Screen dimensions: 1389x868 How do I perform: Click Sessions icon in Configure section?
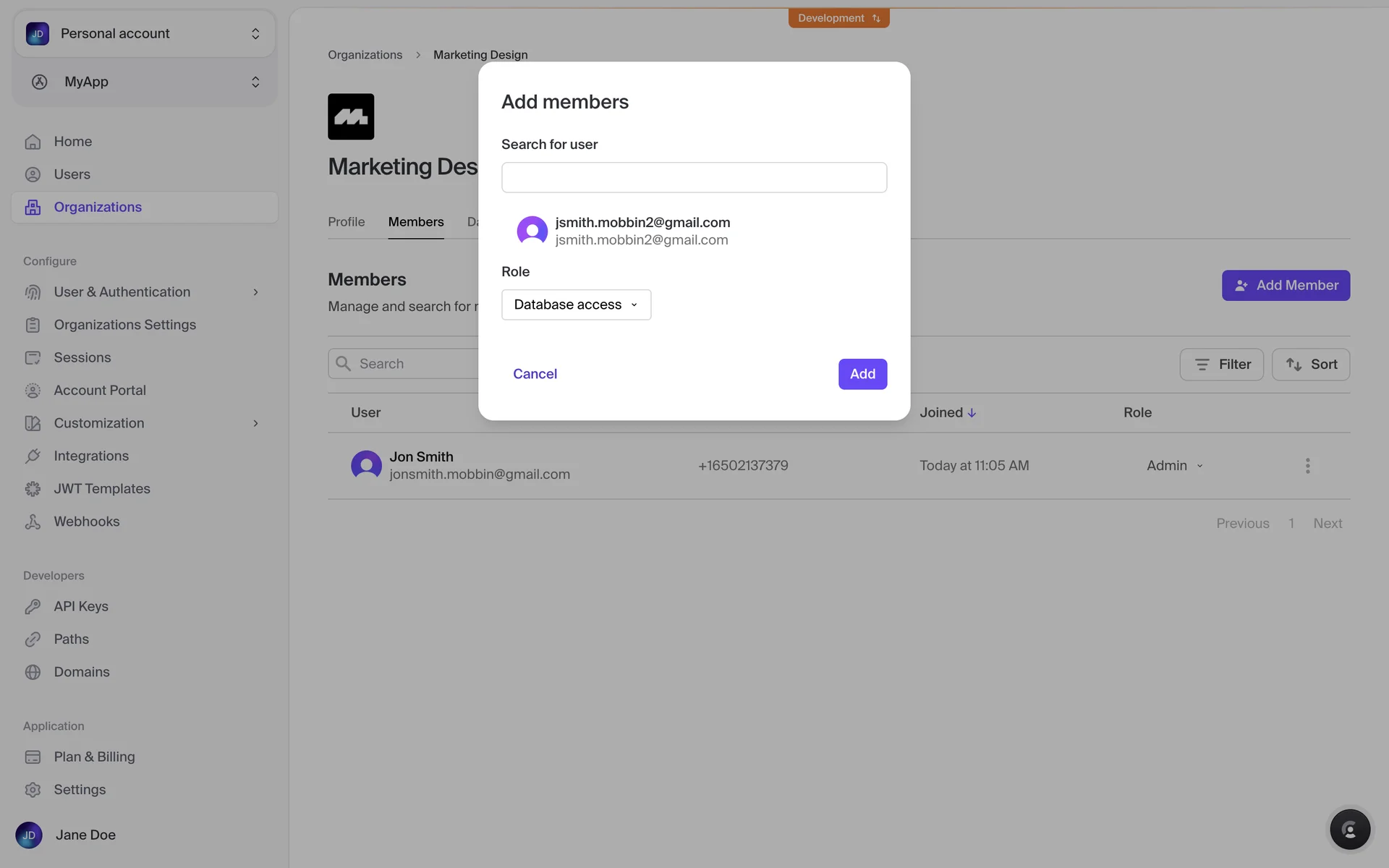click(33, 358)
